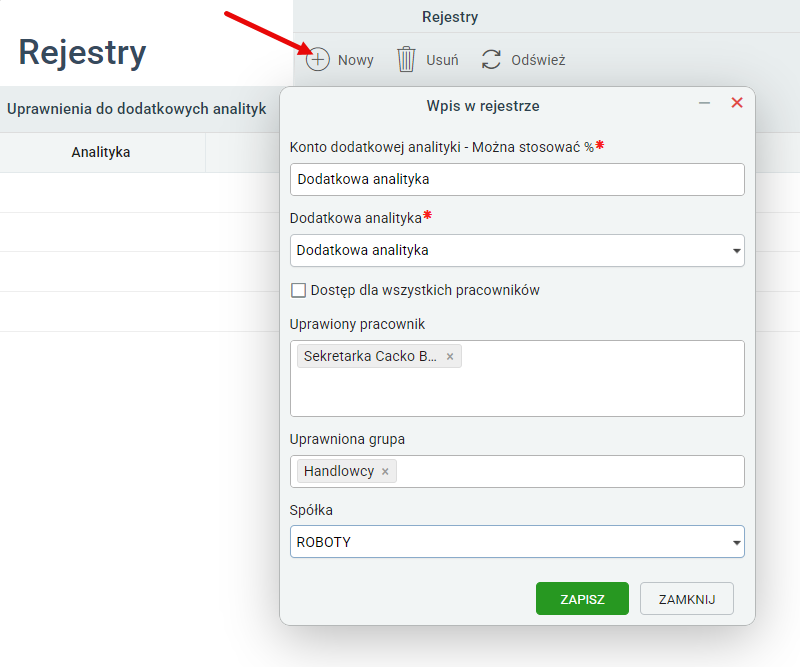Click the Wpis w rejestrze dialog title
Screen dimensions: 800x667
pos(483,106)
